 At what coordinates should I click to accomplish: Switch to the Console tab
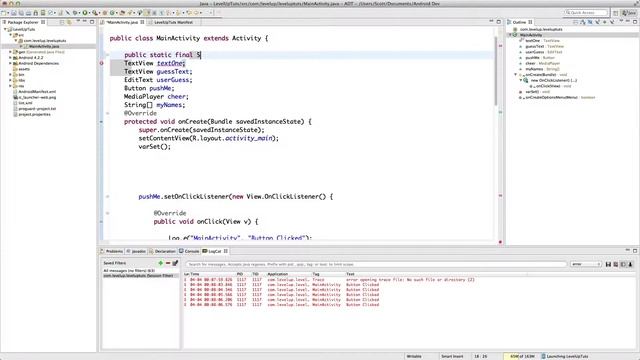click(189, 251)
